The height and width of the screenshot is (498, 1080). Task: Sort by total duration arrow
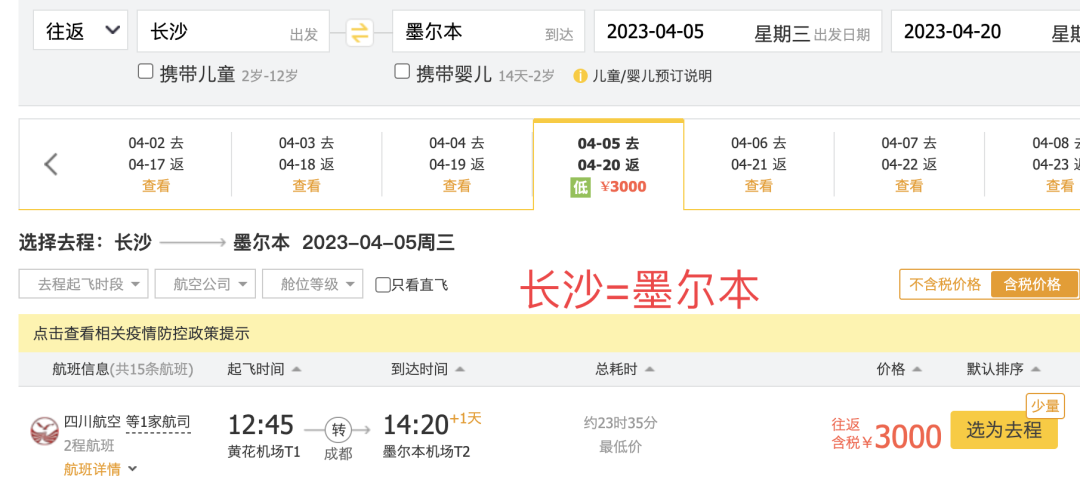tap(649, 370)
